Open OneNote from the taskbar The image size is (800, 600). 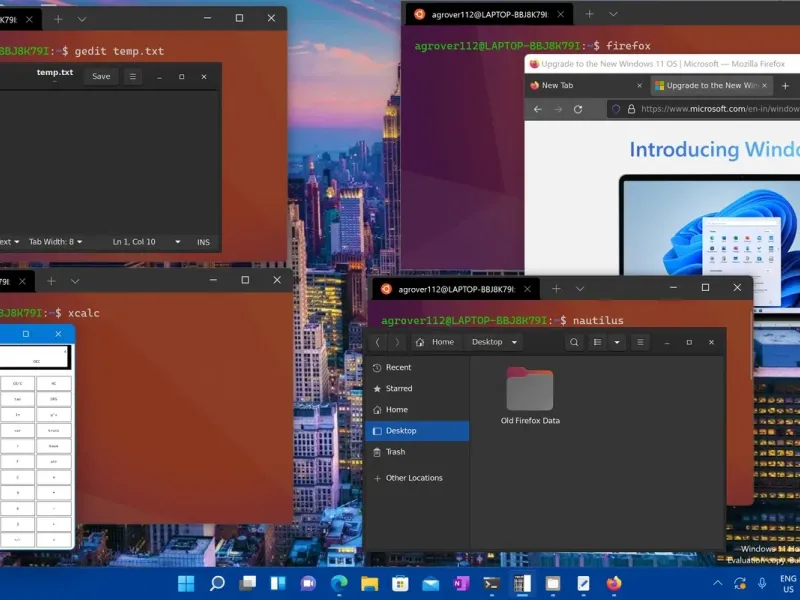coord(461,583)
